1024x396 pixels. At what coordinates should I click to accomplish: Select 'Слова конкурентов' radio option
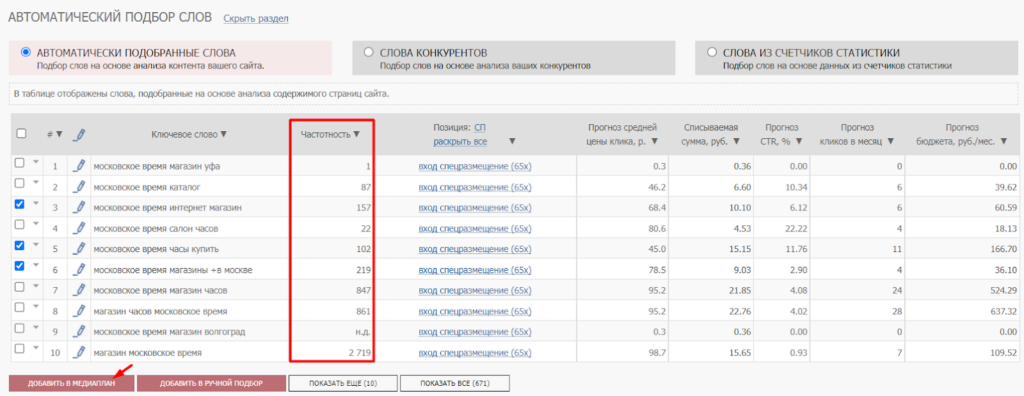coord(368,52)
